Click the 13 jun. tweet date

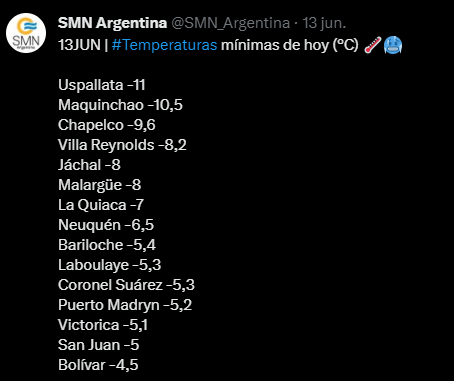pos(324,23)
